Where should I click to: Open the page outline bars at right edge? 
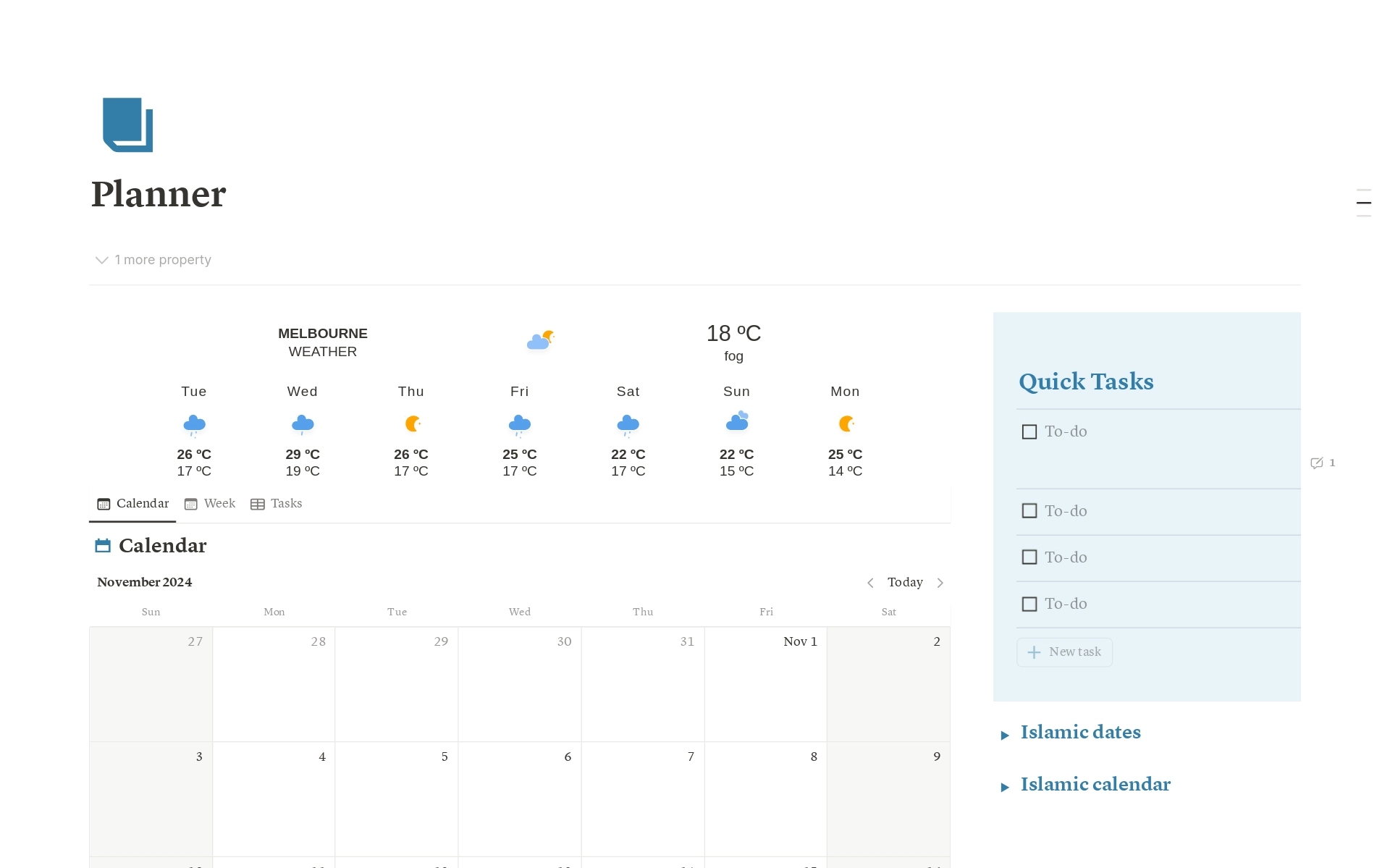point(1363,203)
